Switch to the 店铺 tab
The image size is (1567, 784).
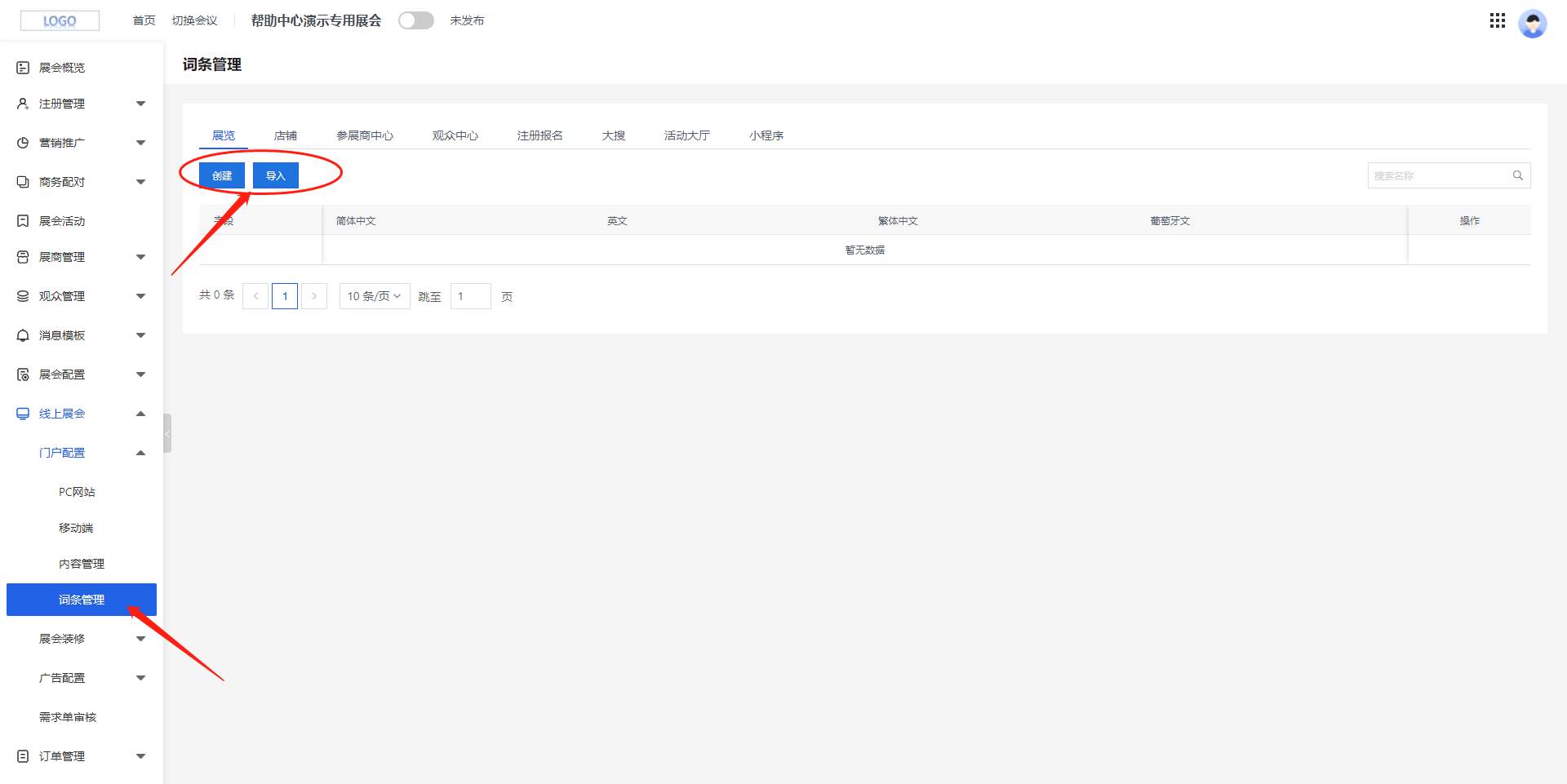point(286,135)
